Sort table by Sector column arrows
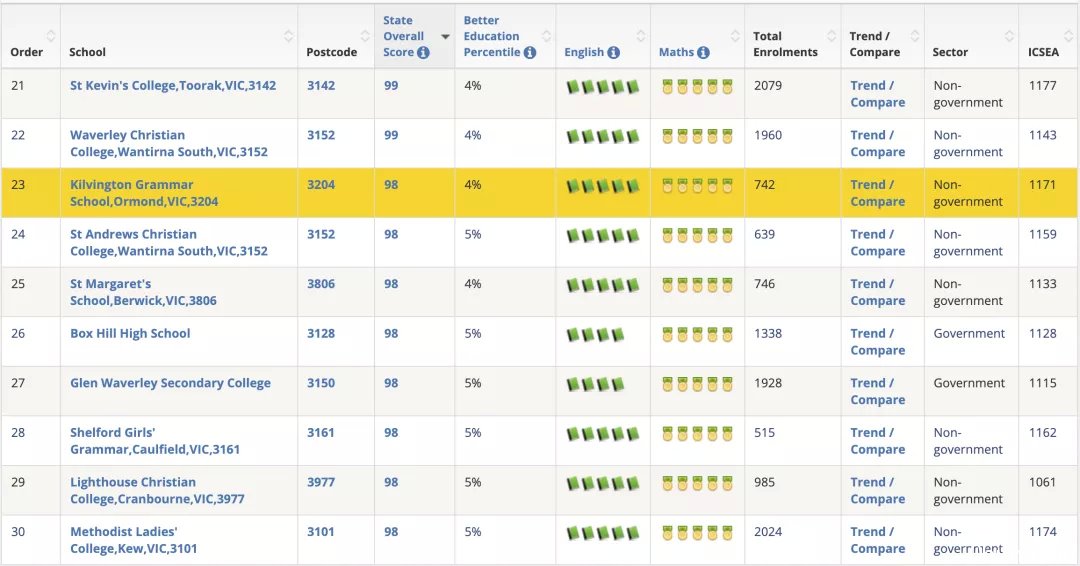 [1010, 36]
